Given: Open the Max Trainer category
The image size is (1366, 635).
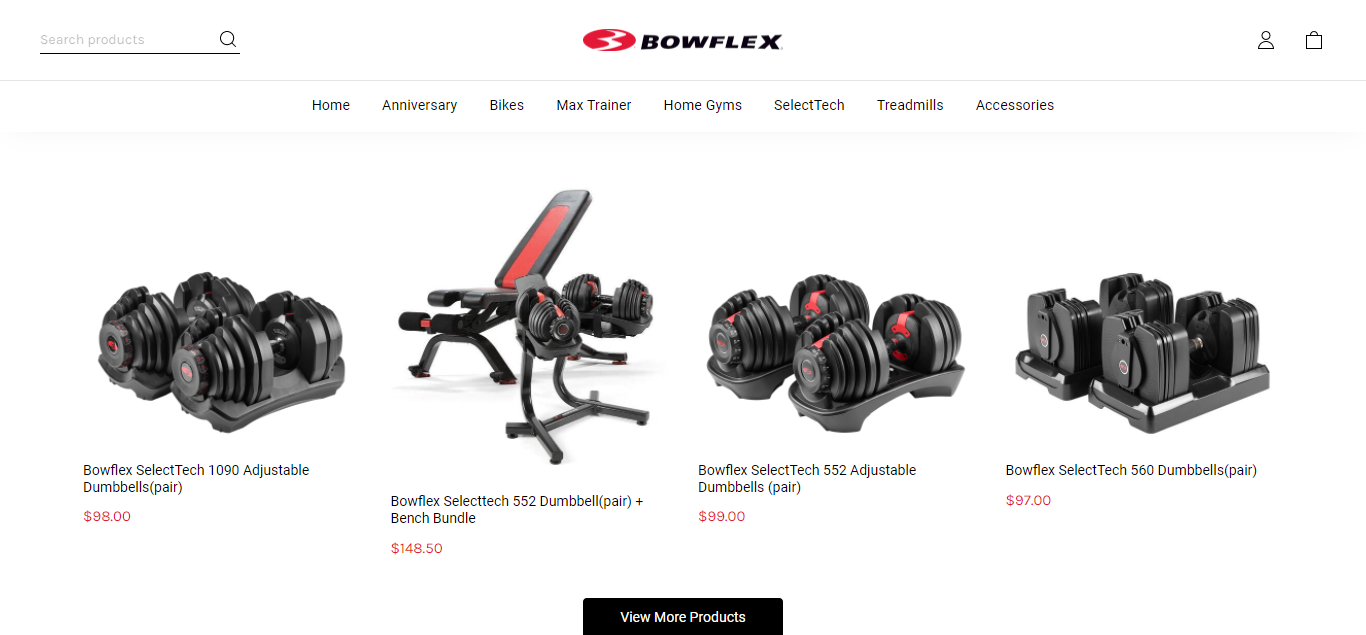Looking at the screenshot, I should pos(594,105).
